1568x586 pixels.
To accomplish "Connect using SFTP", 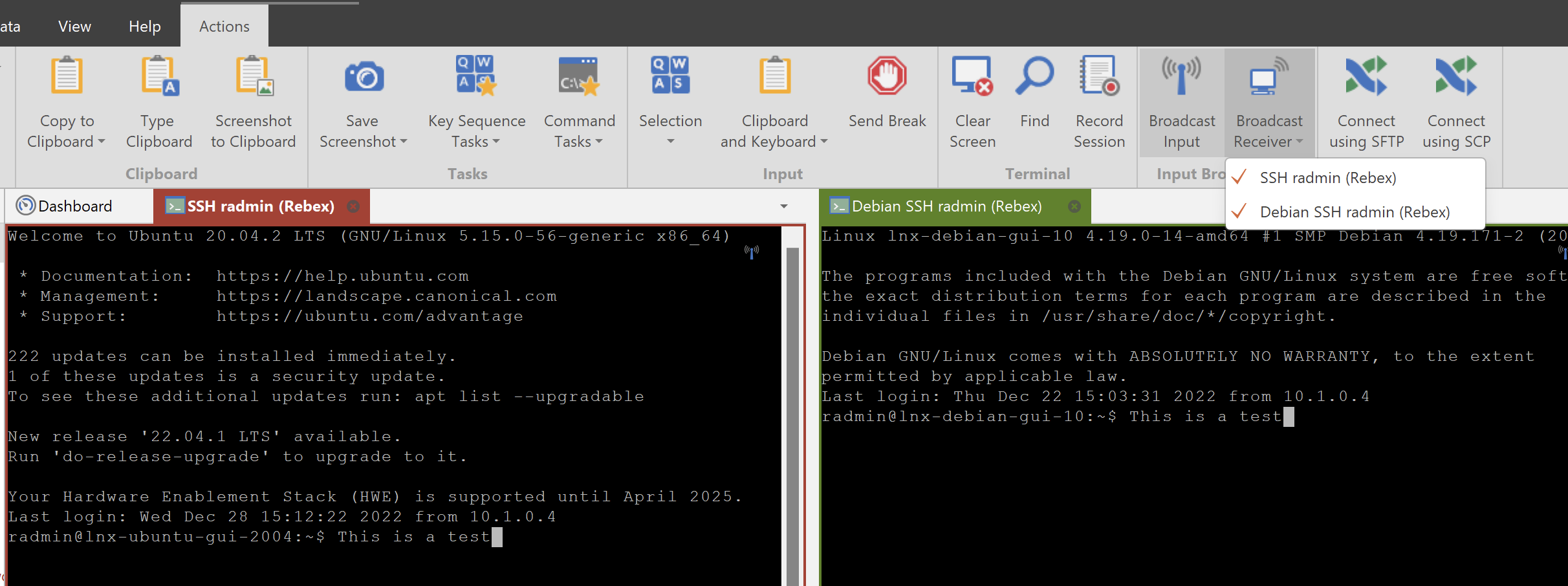I will [1366, 77].
